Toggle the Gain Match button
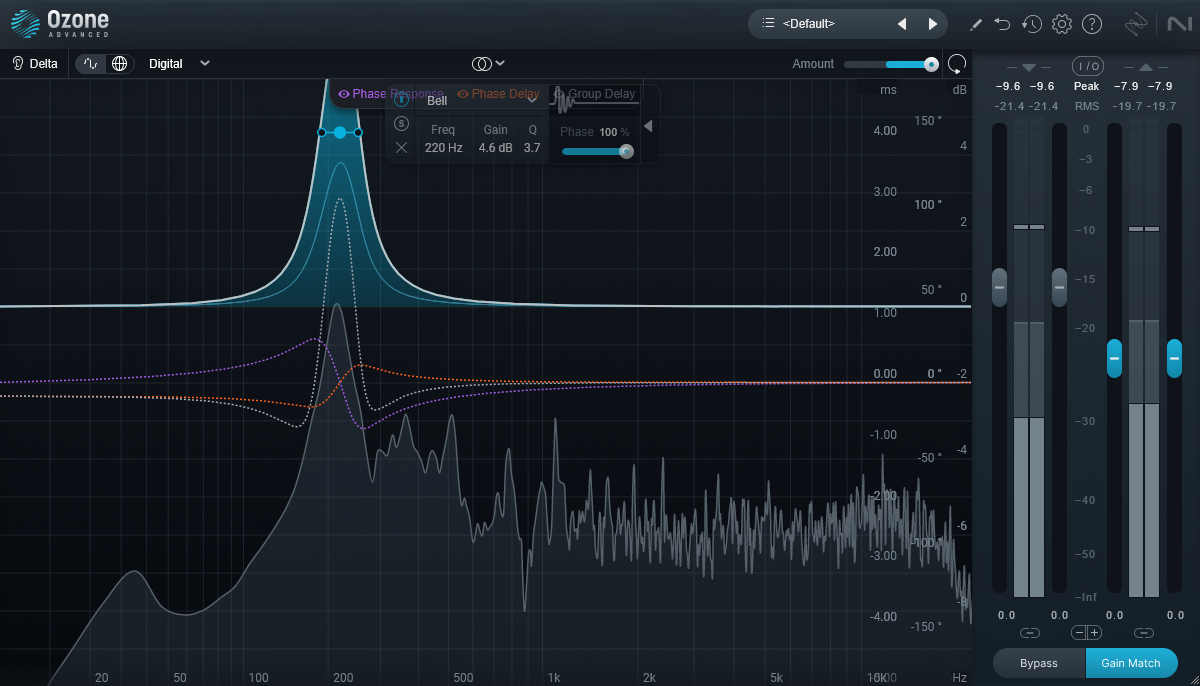 (1131, 663)
